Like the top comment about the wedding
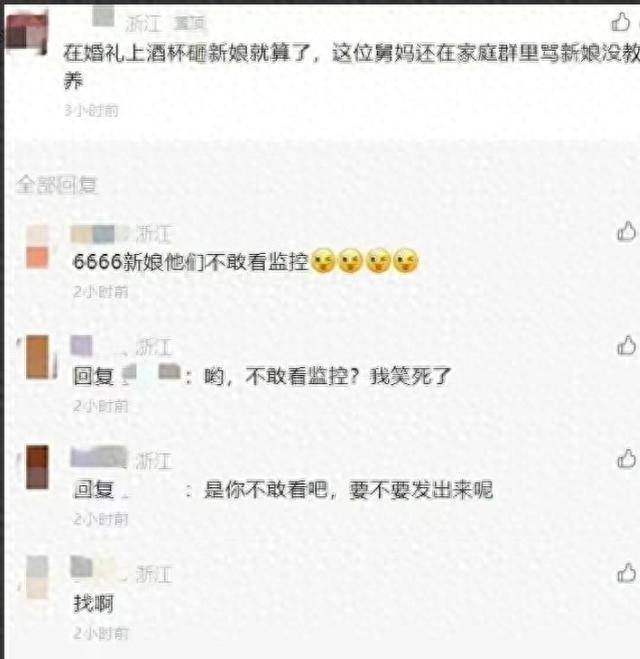 [620, 22]
